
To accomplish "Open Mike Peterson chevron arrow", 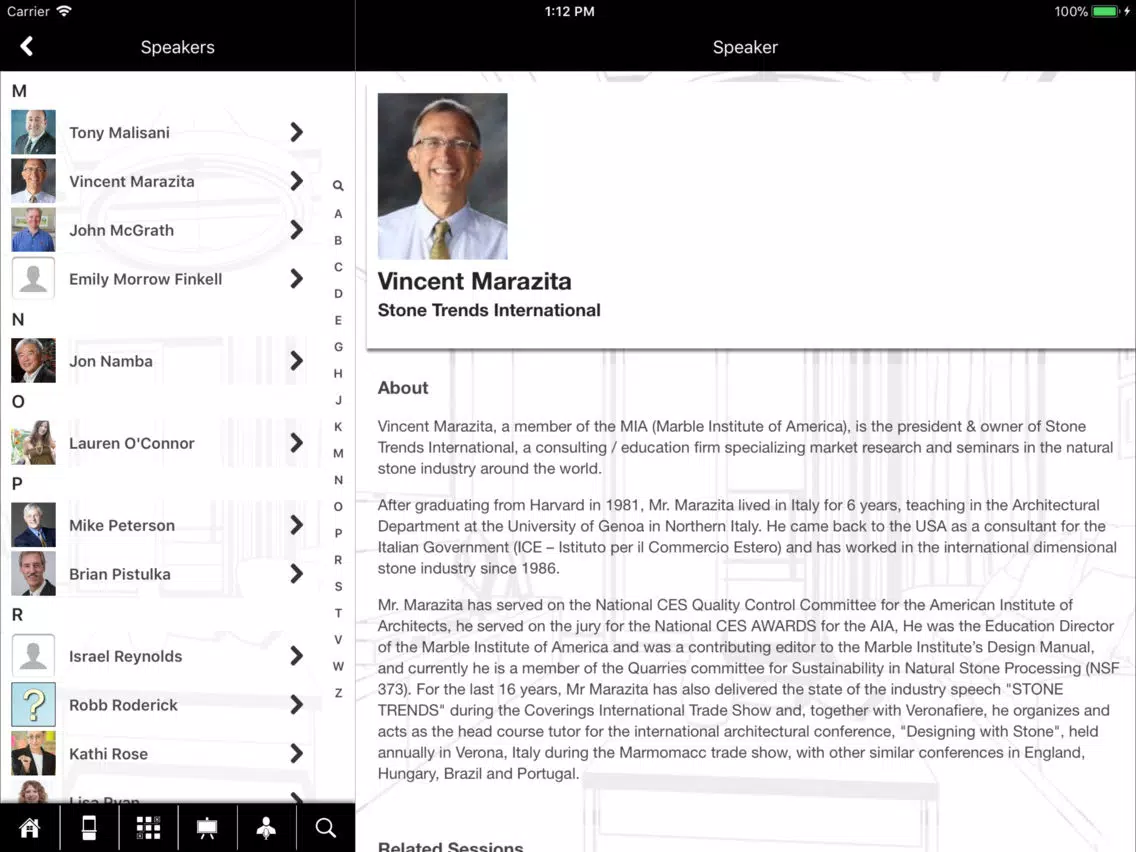I will [296, 525].
